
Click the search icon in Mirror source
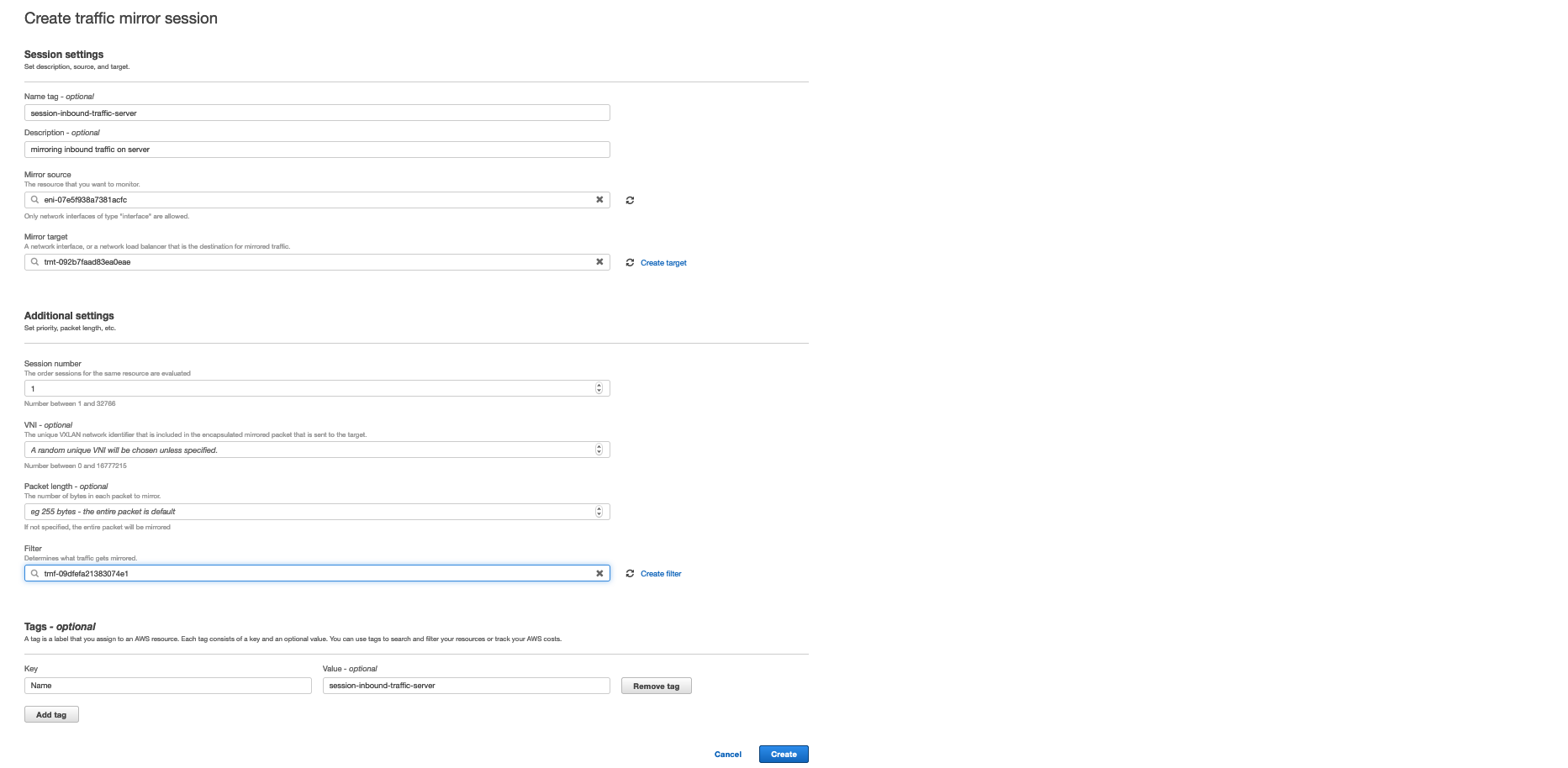(x=34, y=200)
